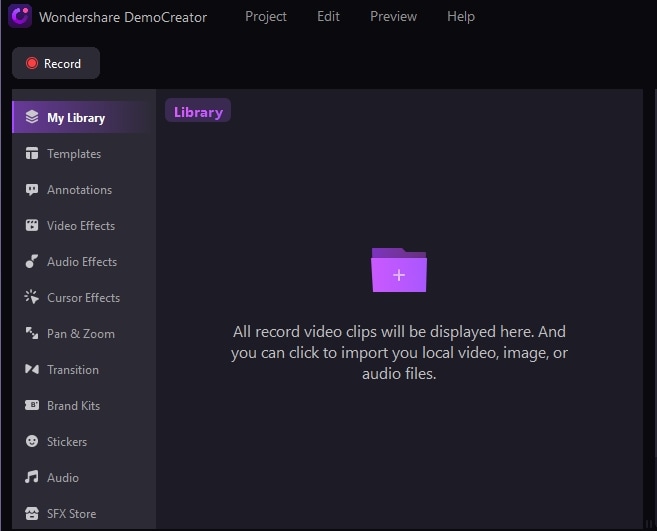The width and height of the screenshot is (657, 531).
Task: Start a recording with the Record button
Action: (x=56, y=63)
